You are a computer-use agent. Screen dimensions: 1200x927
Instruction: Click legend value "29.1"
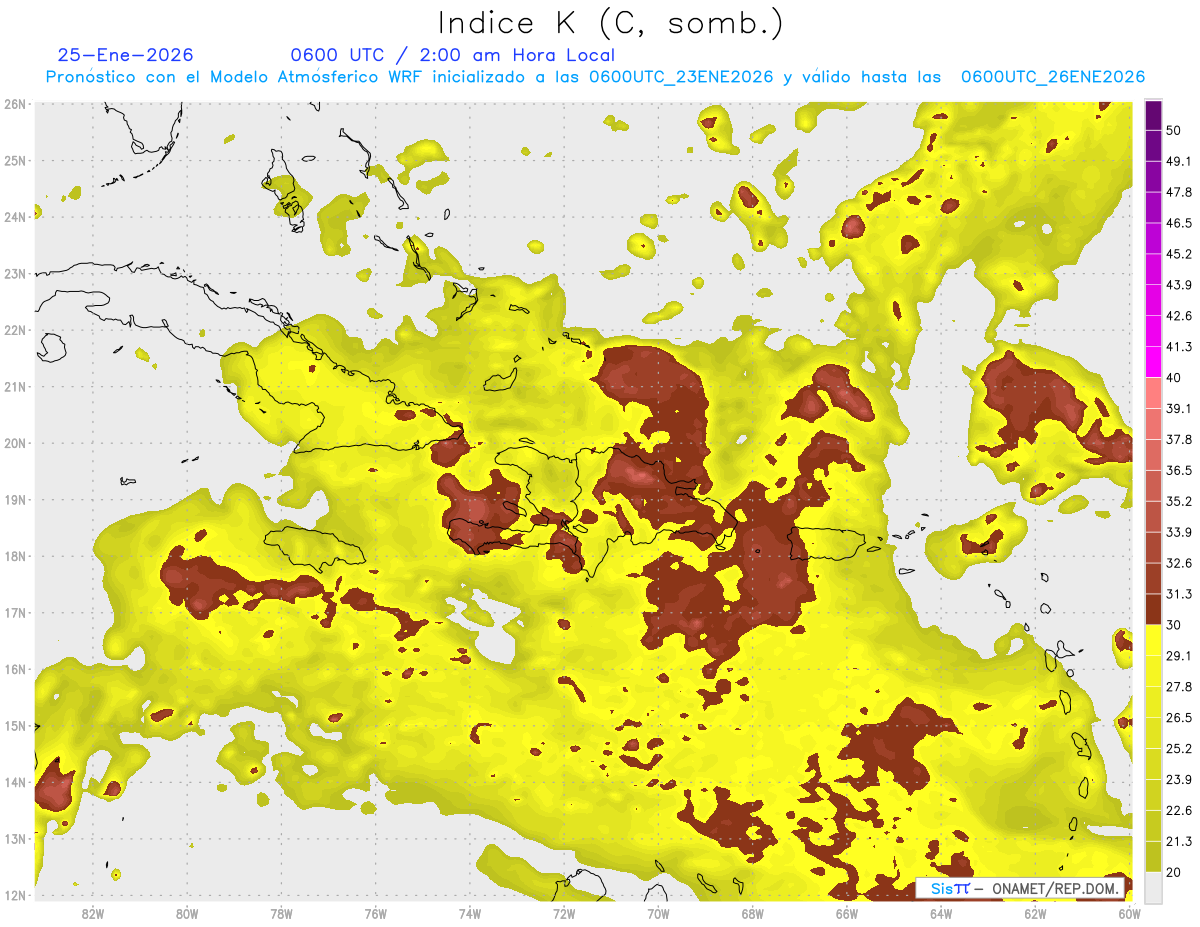[1179, 656]
